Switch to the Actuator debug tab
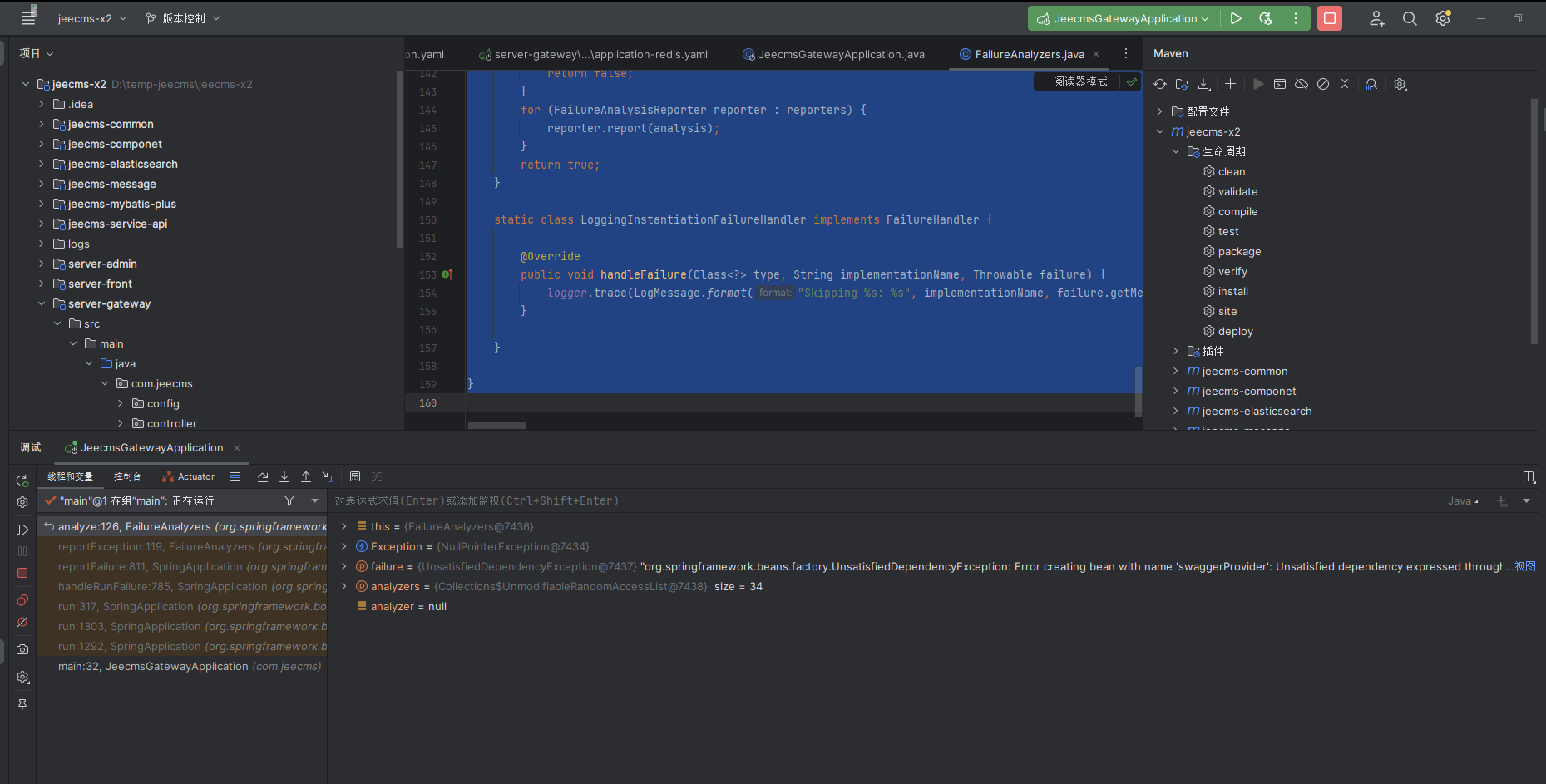 [189, 476]
